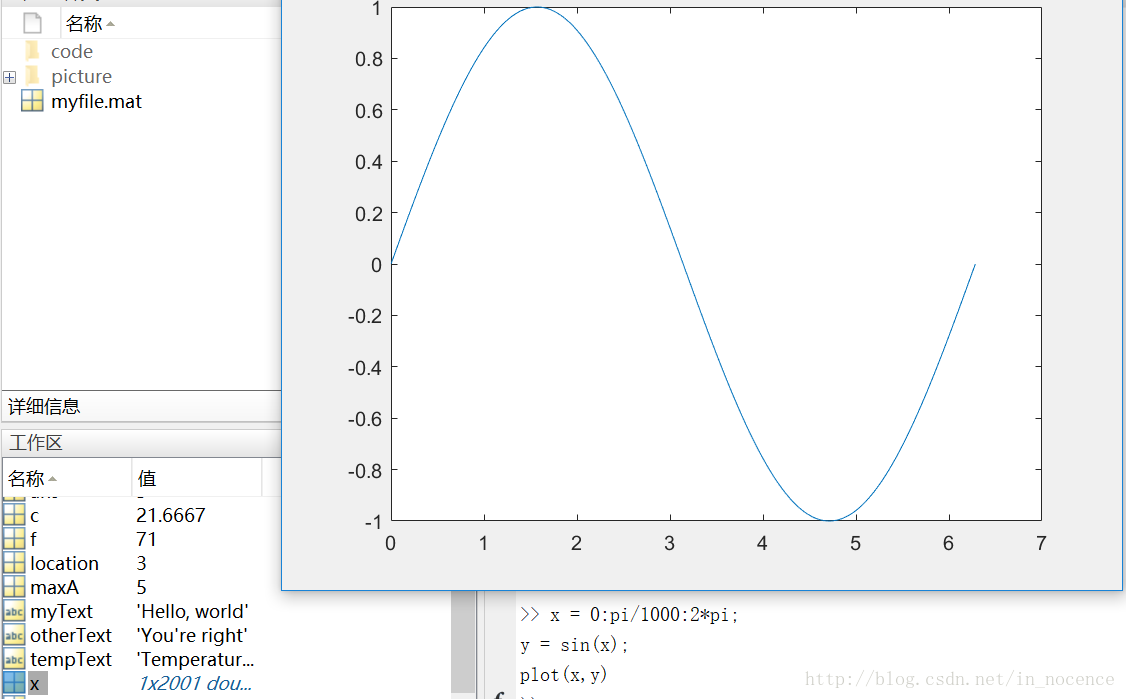1126x699 pixels.
Task: Click the sine curve peak in the plot
Action: [537, 8]
